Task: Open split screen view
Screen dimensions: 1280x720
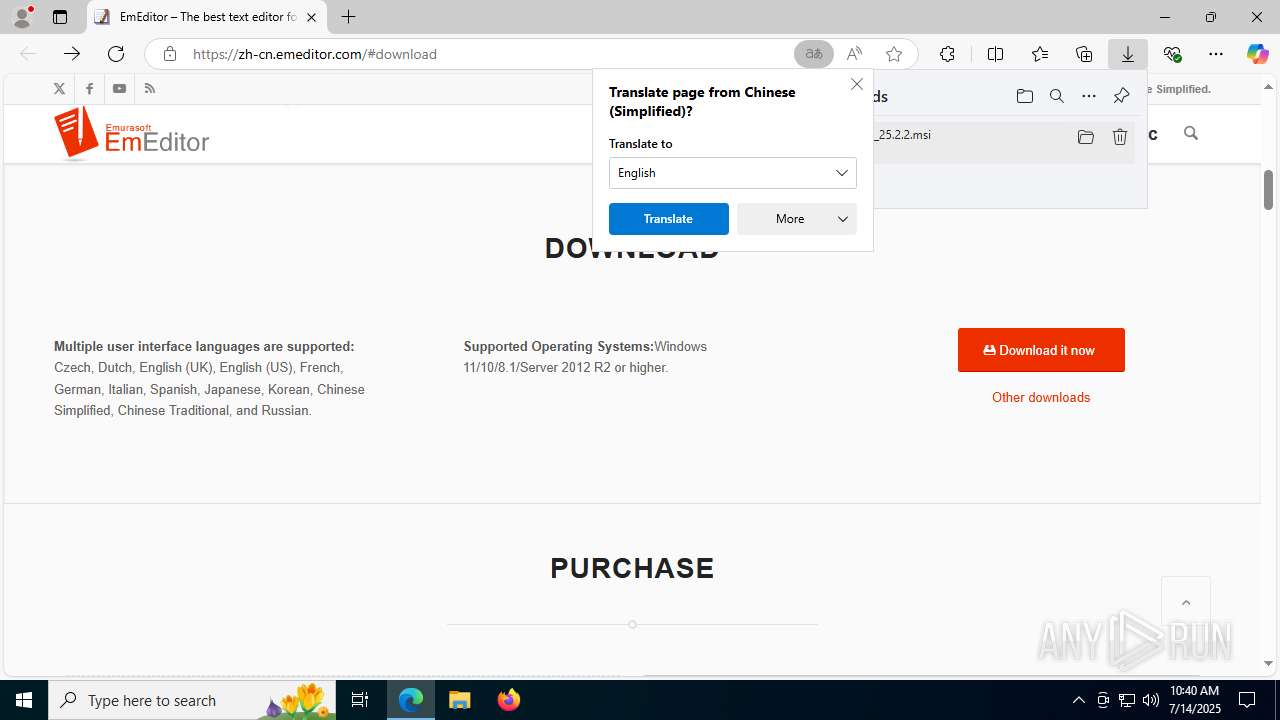Action: (x=995, y=54)
